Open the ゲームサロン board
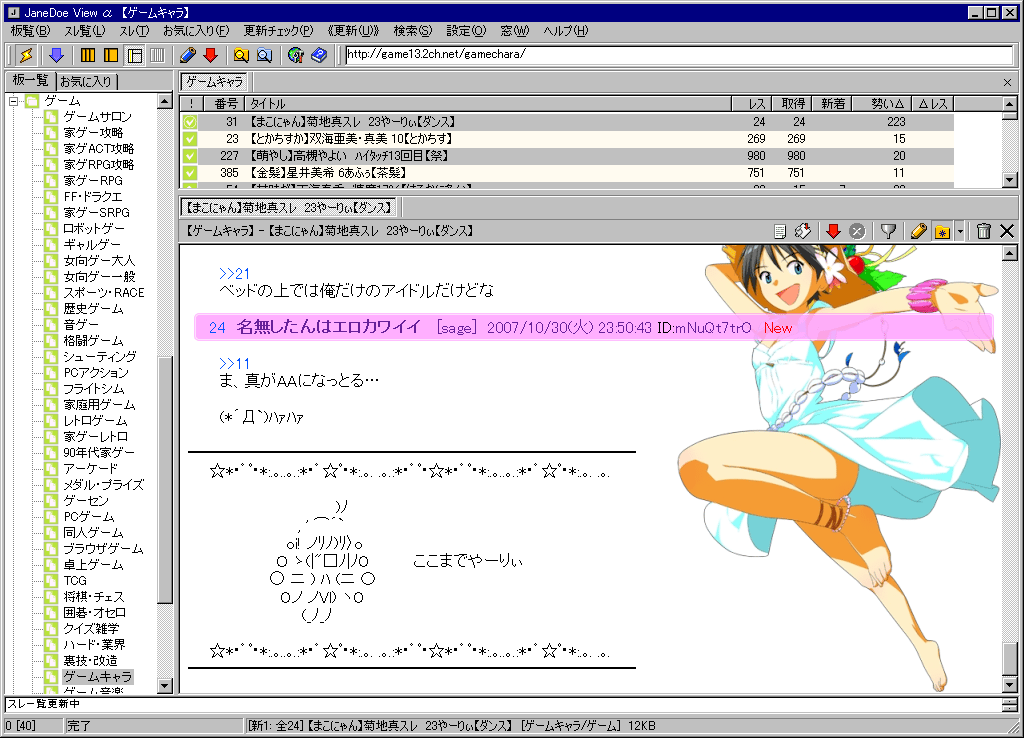 (x=97, y=117)
